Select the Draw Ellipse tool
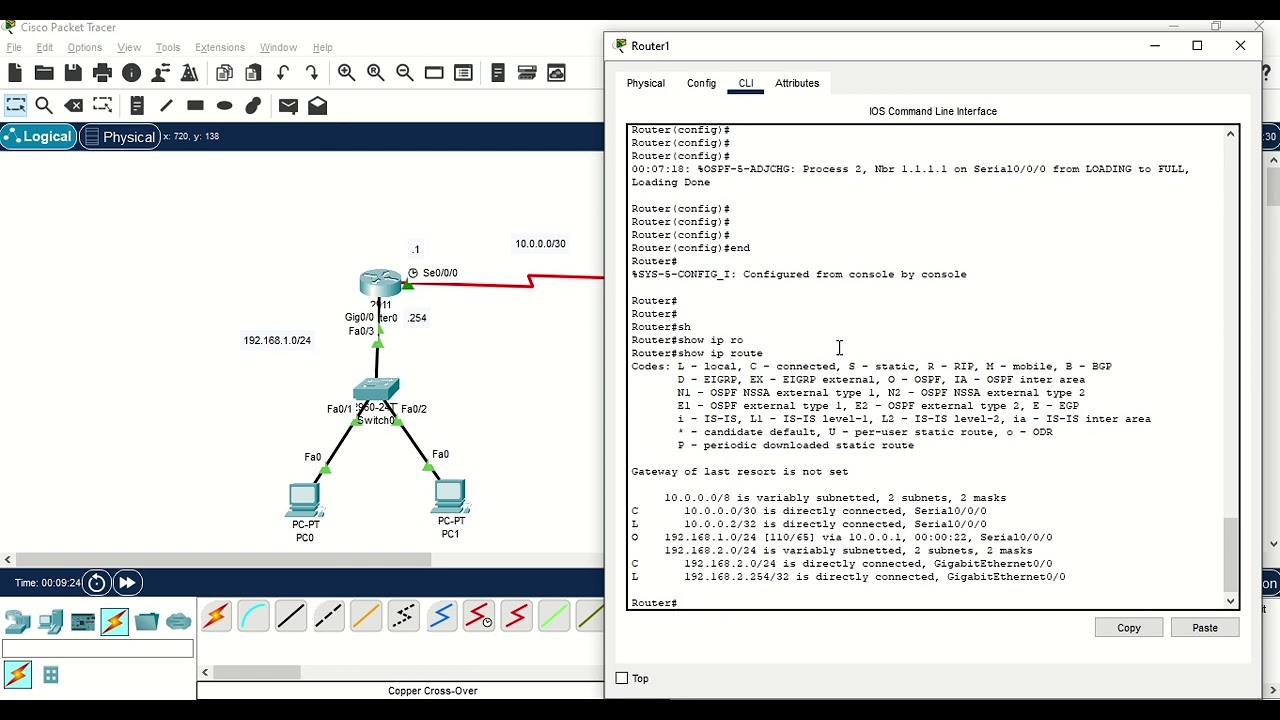 pos(225,105)
